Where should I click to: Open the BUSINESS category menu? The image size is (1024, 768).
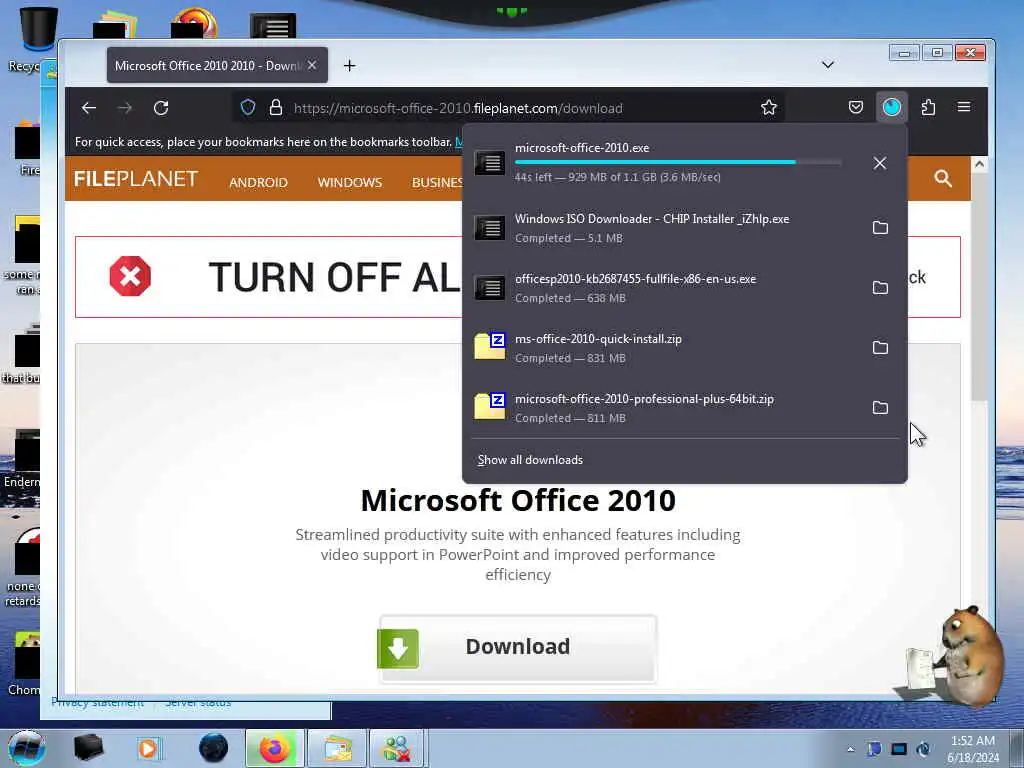(437, 182)
